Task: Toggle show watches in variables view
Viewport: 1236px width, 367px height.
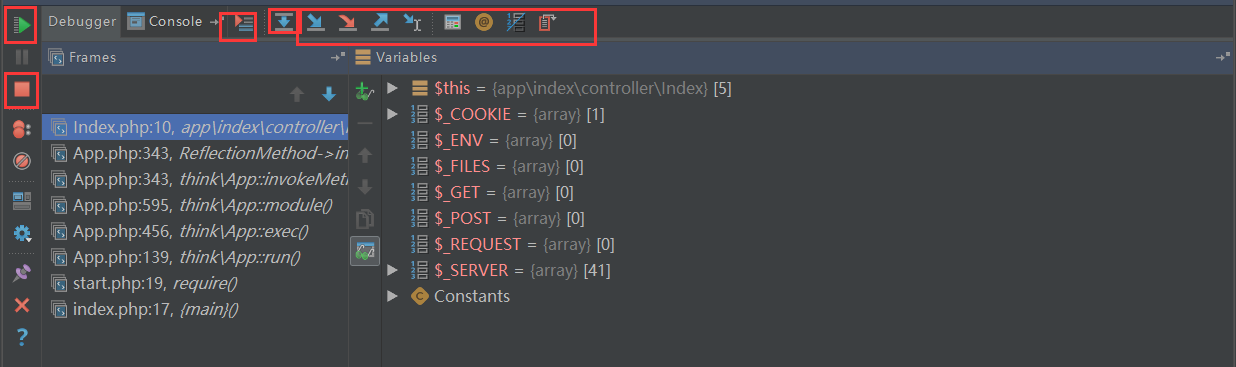Action: [x=365, y=250]
